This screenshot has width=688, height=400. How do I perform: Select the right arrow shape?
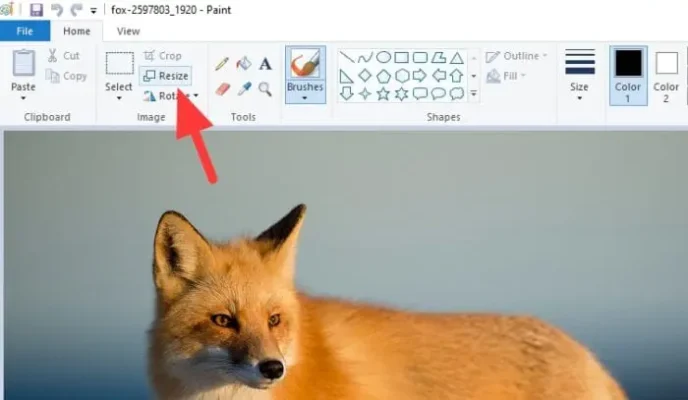tap(420, 75)
